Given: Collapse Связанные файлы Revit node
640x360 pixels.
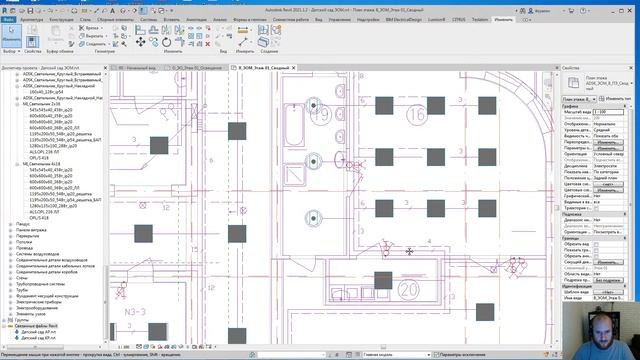Looking at the screenshot, I should pyautogui.click(x=4, y=326).
